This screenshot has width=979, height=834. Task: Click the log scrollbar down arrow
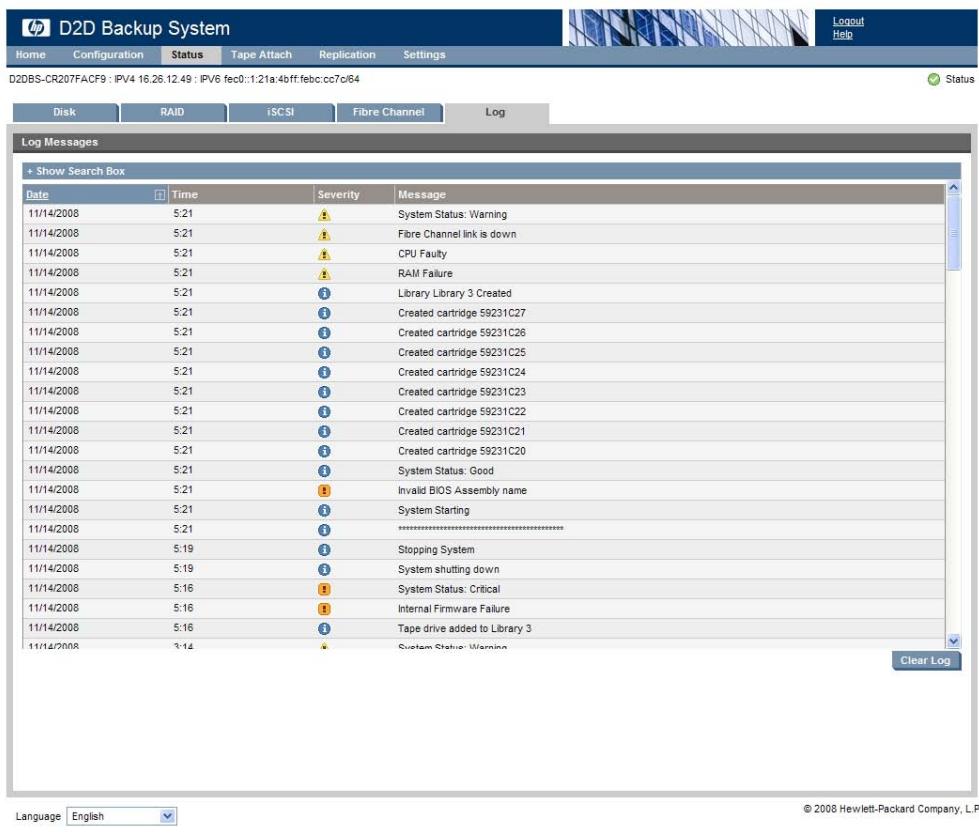click(953, 641)
